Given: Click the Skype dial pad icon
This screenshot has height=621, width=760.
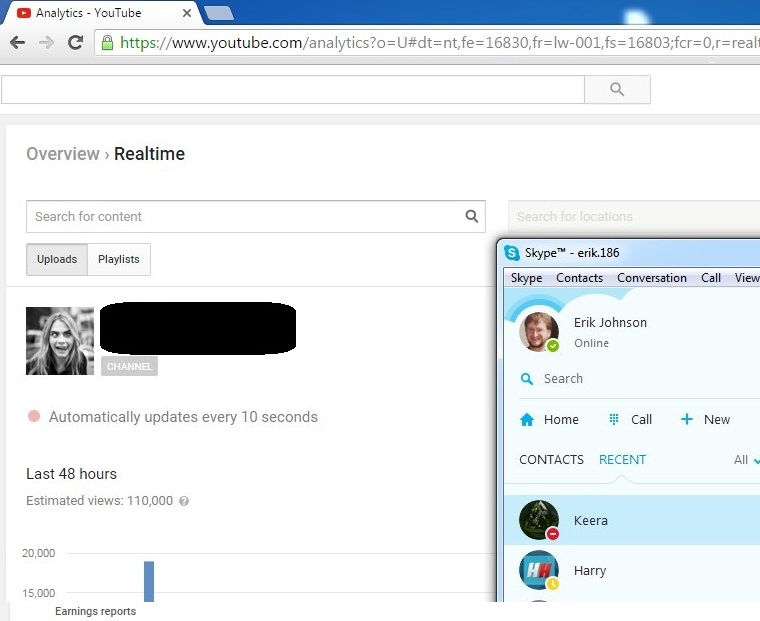Looking at the screenshot, I should (614, 419).
